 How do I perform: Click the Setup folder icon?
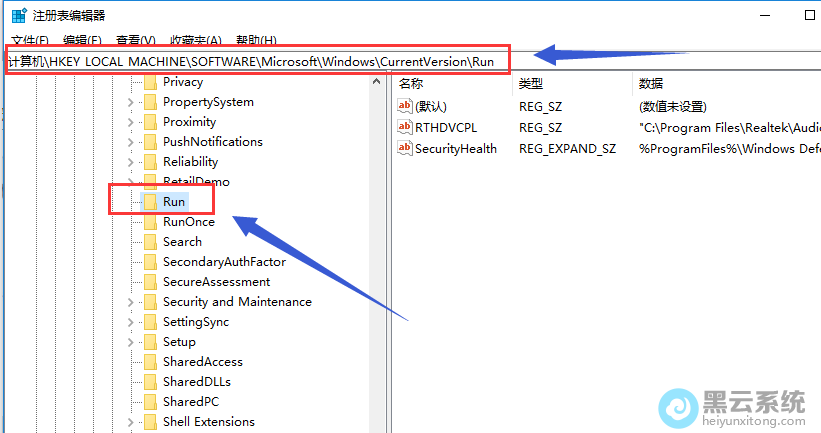tap(150, 342)
